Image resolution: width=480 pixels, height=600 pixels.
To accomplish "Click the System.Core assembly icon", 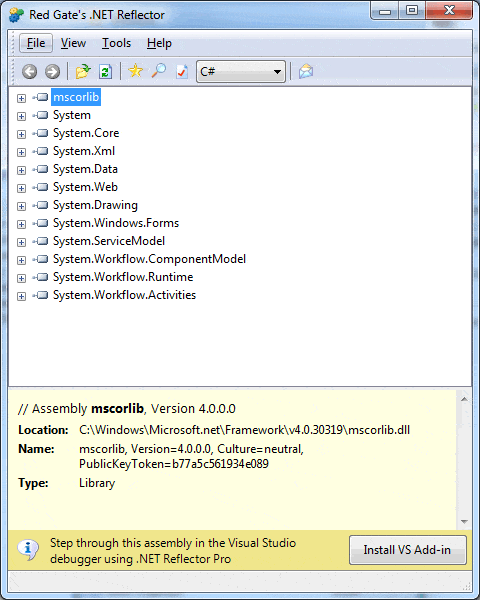I will tap(41, 133).
